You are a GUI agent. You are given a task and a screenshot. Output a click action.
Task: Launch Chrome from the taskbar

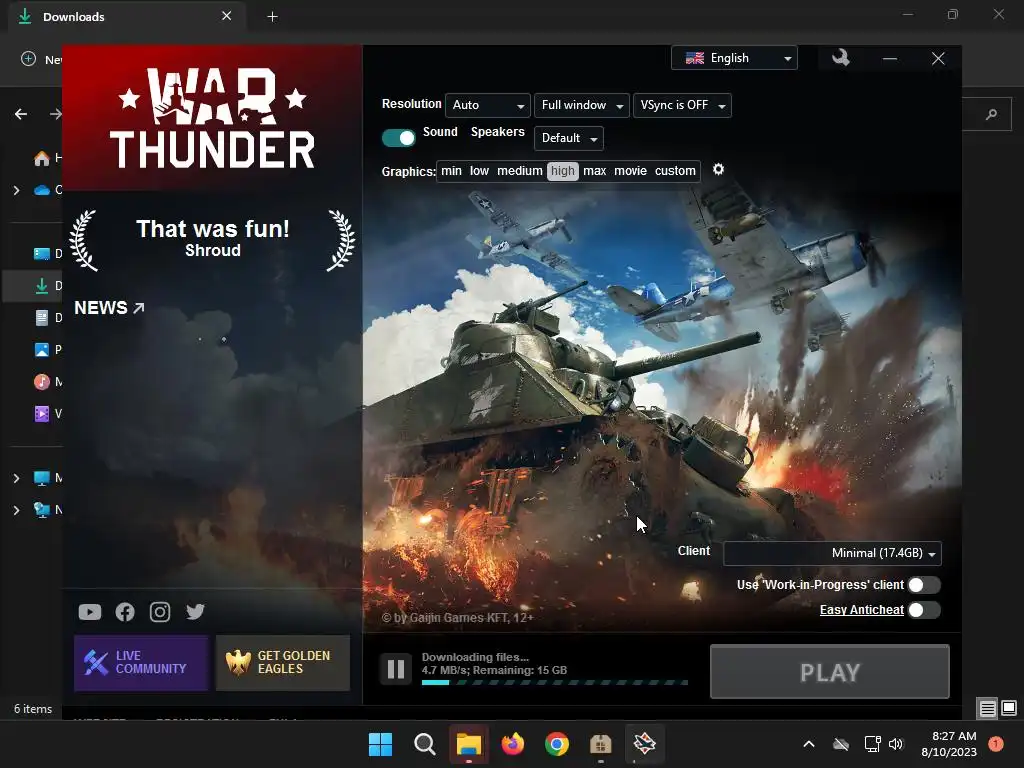(x=556, y=744)
